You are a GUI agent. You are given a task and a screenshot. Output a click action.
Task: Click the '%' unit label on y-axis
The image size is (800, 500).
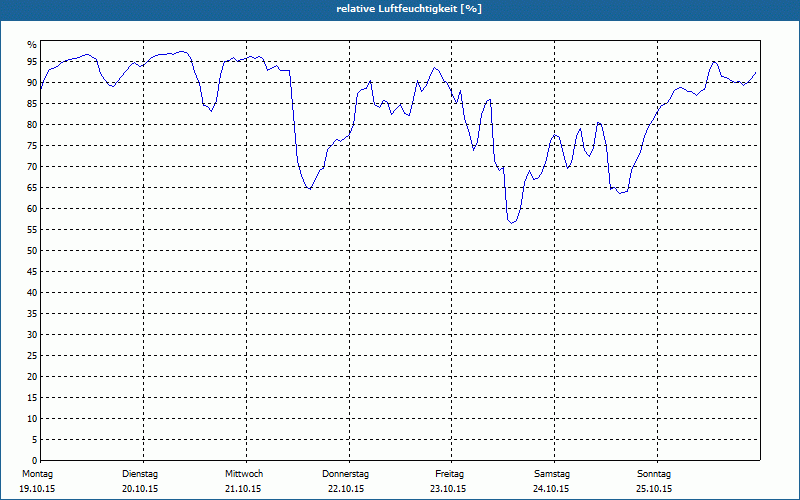click(32, 45)
